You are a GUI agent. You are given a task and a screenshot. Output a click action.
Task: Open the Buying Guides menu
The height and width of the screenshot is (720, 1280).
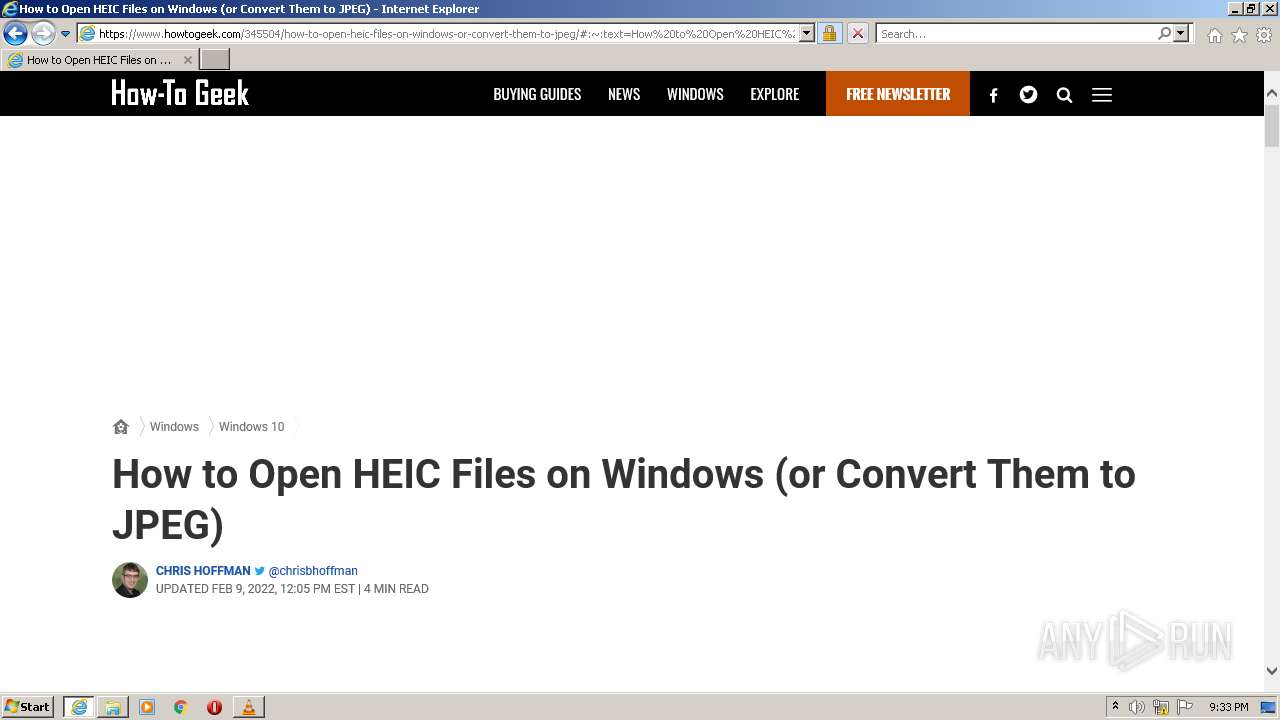(537, 94)
